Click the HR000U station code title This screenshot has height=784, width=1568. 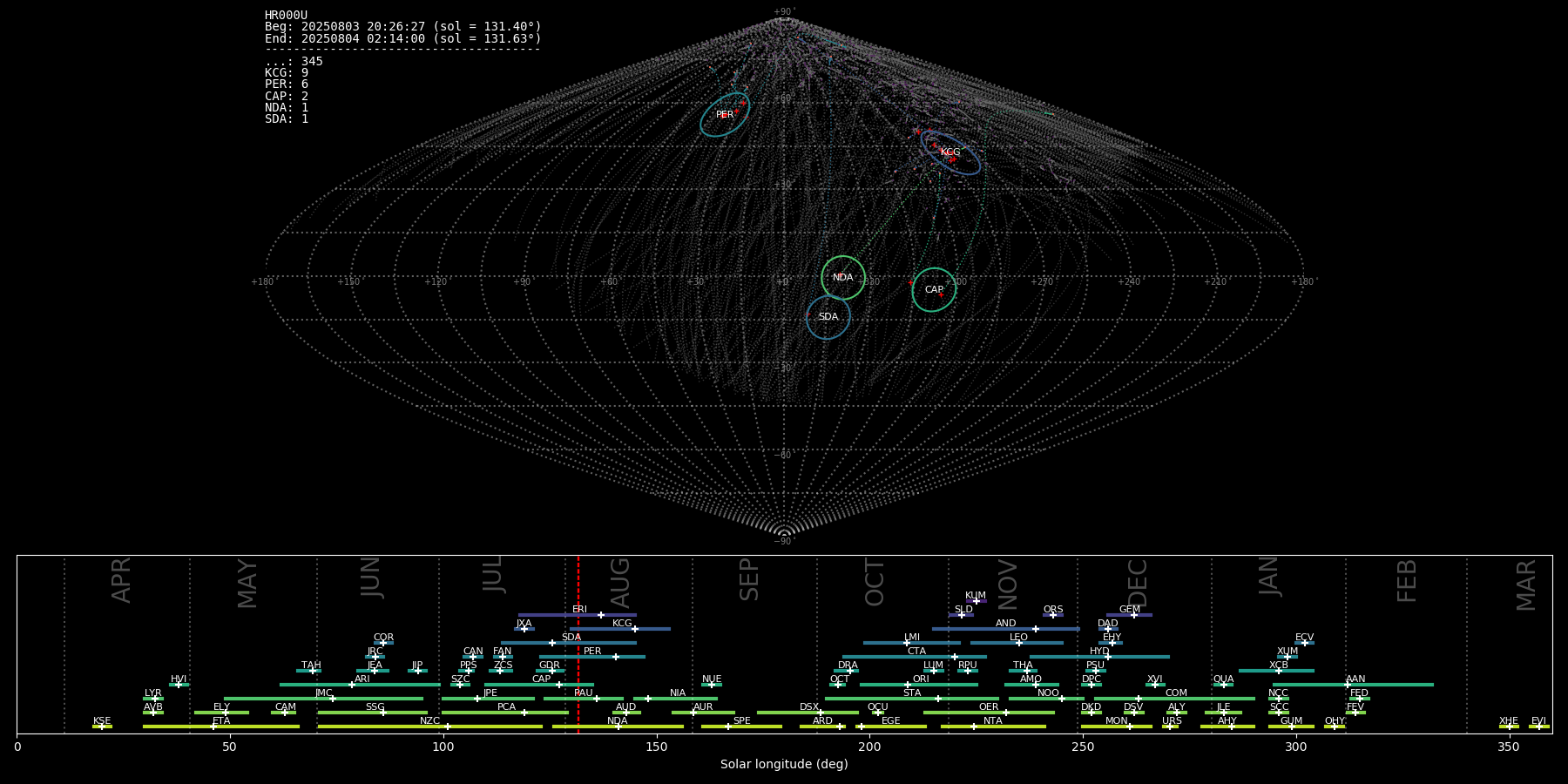click(286, 16)
